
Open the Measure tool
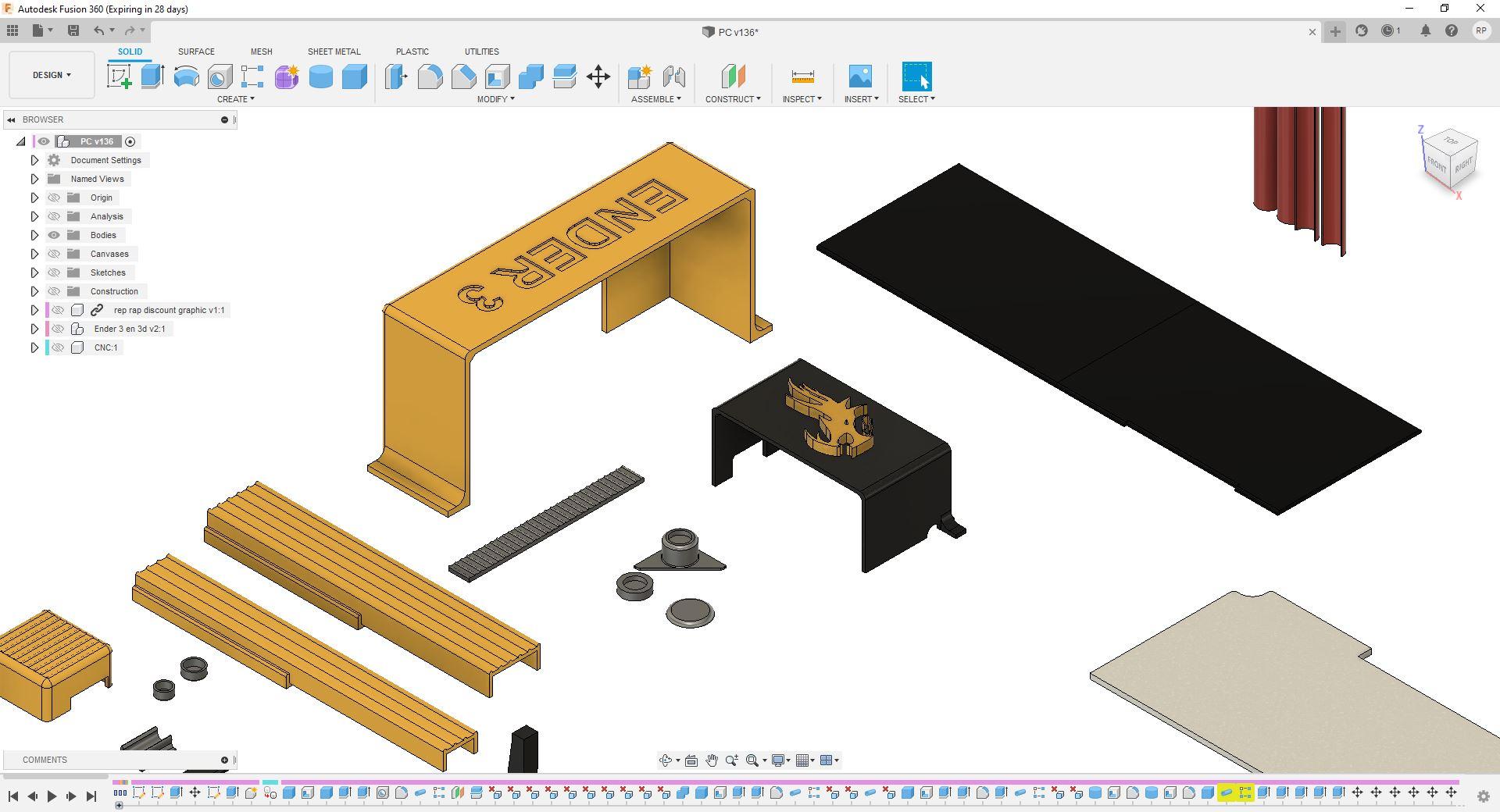tap(802, 77)
